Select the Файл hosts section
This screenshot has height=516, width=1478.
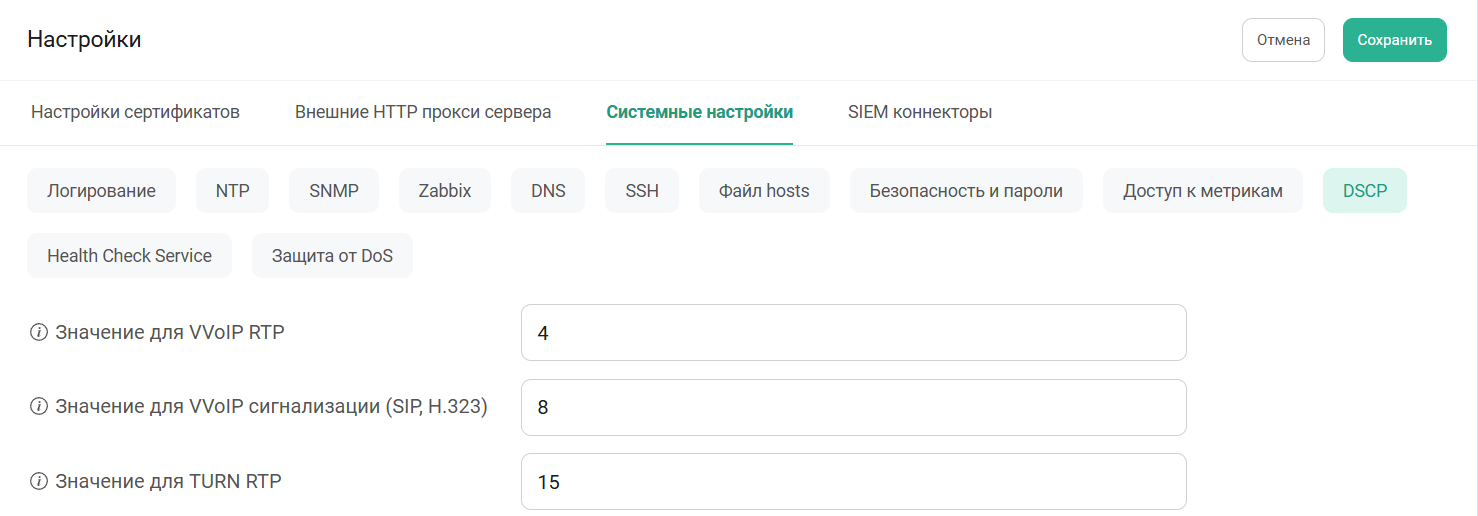click(x=764, y=191)
